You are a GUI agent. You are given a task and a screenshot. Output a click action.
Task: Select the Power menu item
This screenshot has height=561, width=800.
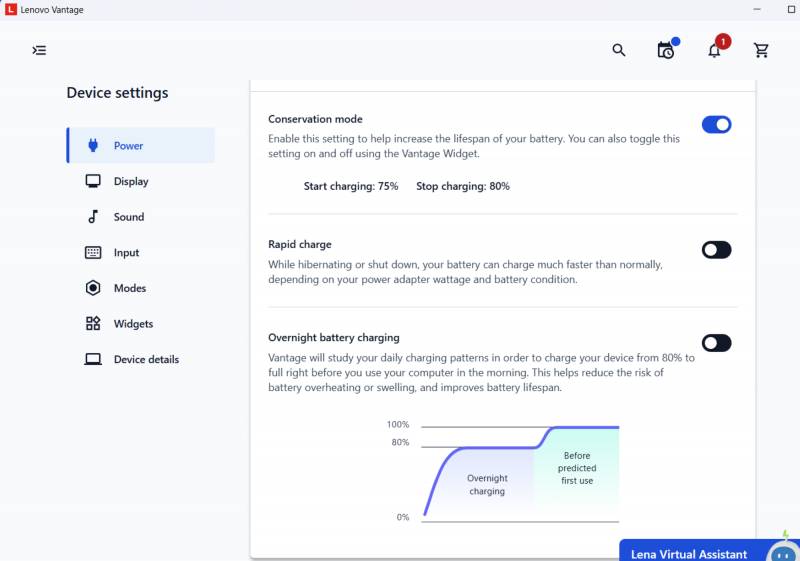coord(141,145)
